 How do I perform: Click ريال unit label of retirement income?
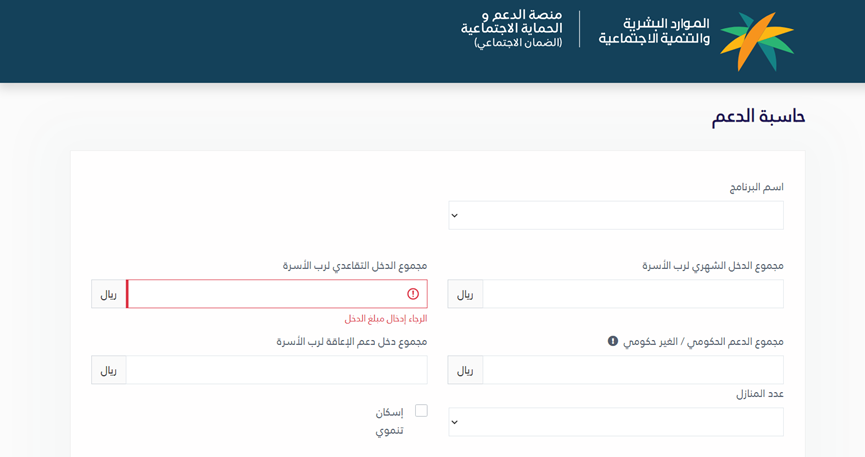pyautogui.click(x=109, y=294)
